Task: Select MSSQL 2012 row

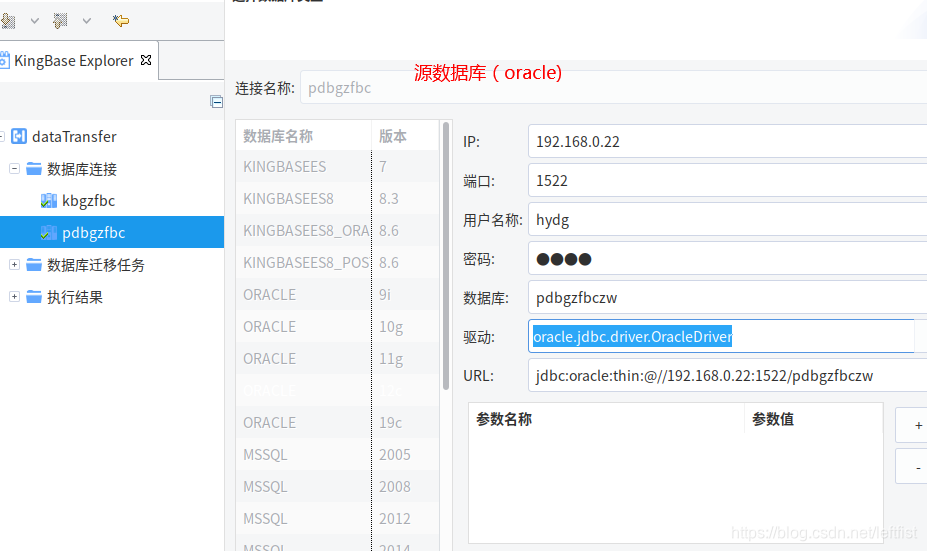Action: (338, 518)
